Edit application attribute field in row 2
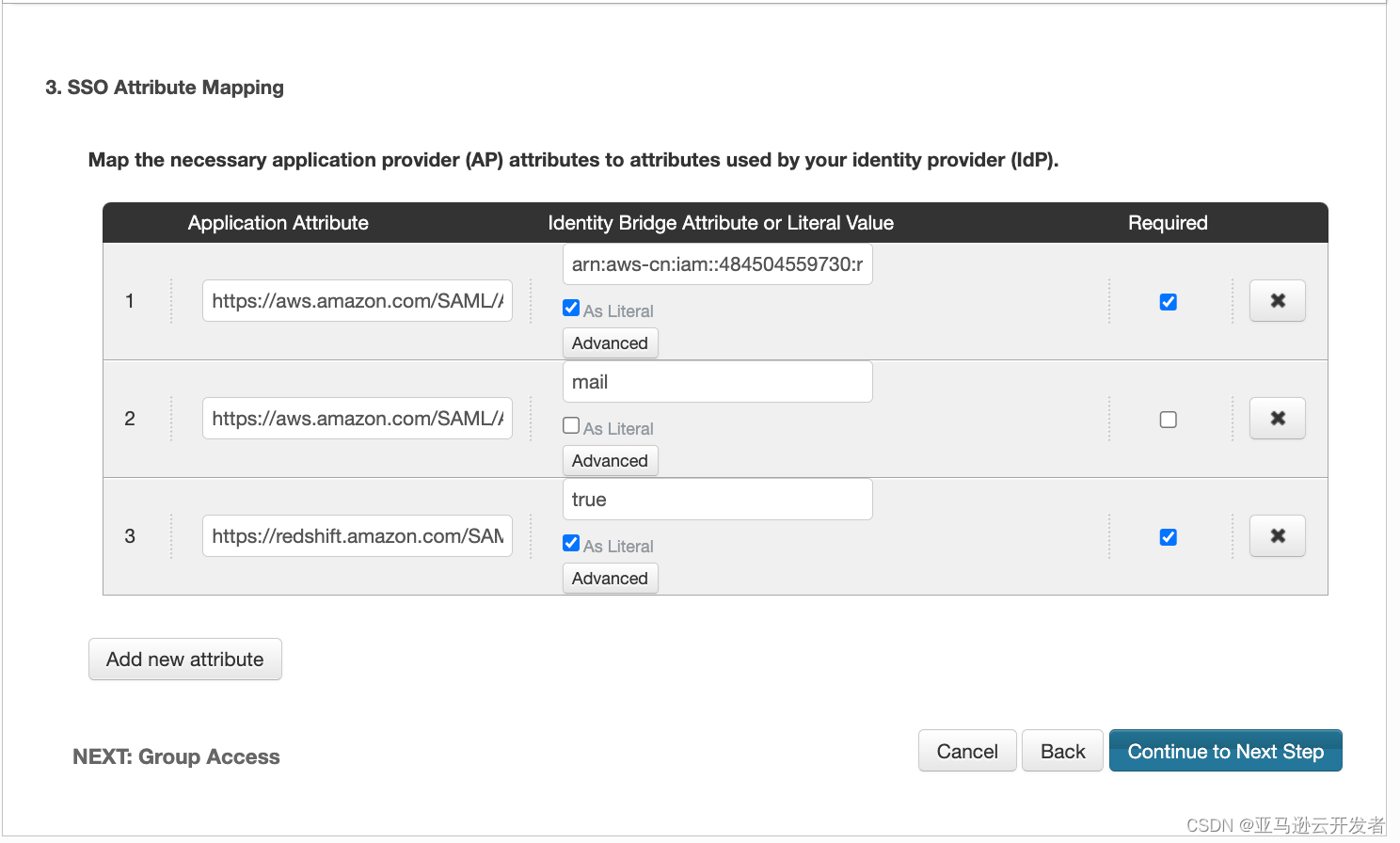1400x843 pixels. [358, 419]
